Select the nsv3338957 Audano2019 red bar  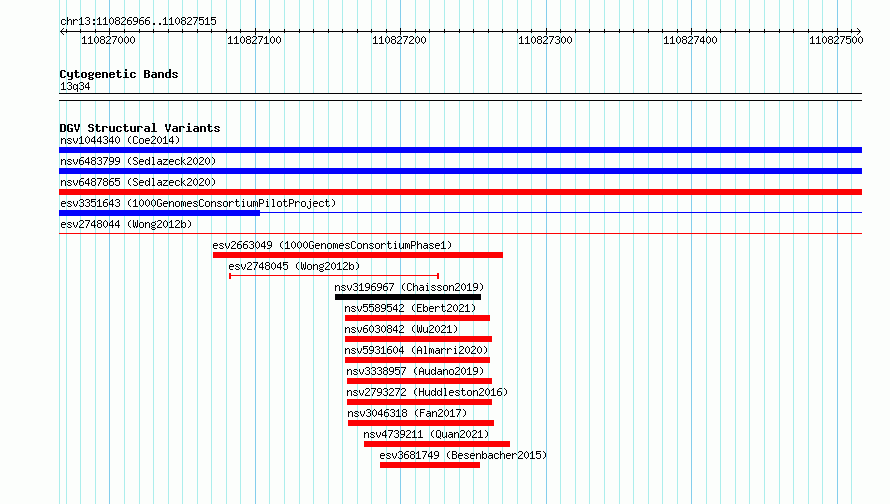pos(419,381)
